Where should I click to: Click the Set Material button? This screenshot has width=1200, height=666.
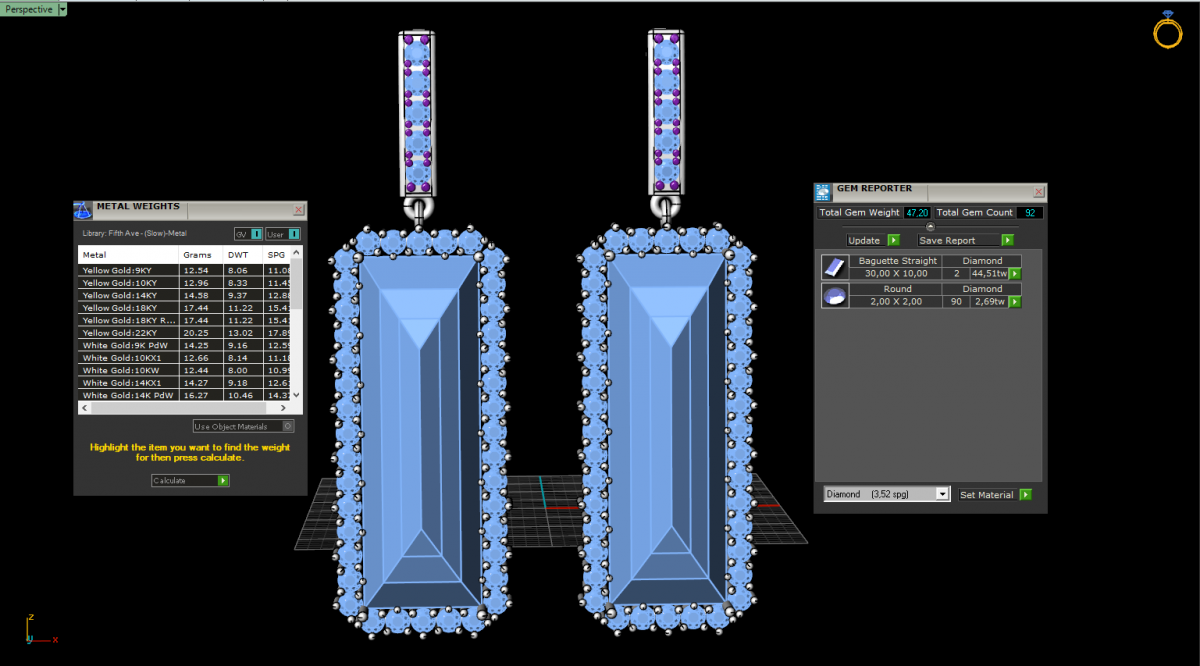(987, 494)
